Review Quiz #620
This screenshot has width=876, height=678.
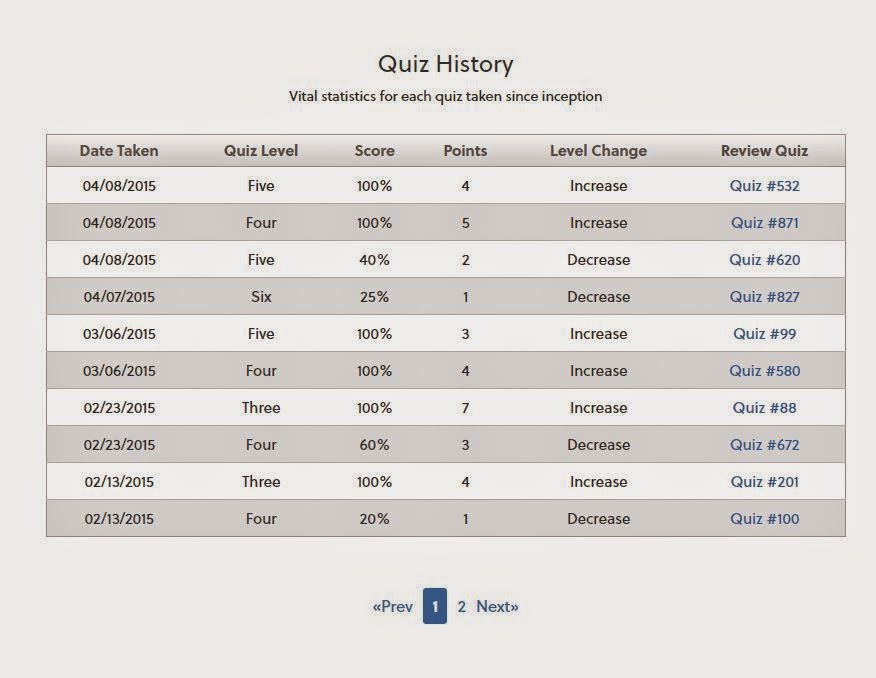coord(764,260)
